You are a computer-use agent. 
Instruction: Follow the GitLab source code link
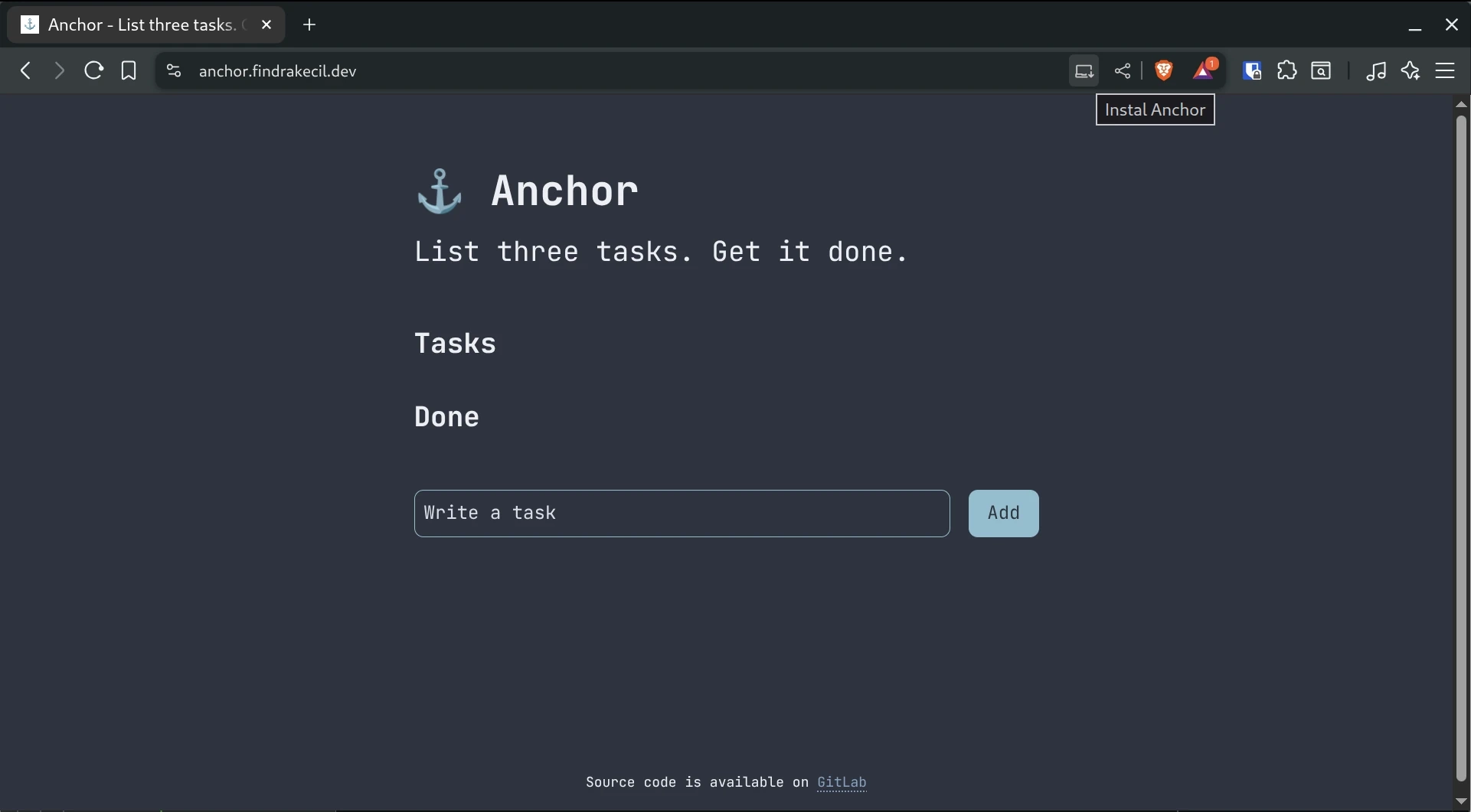(842, 782)
